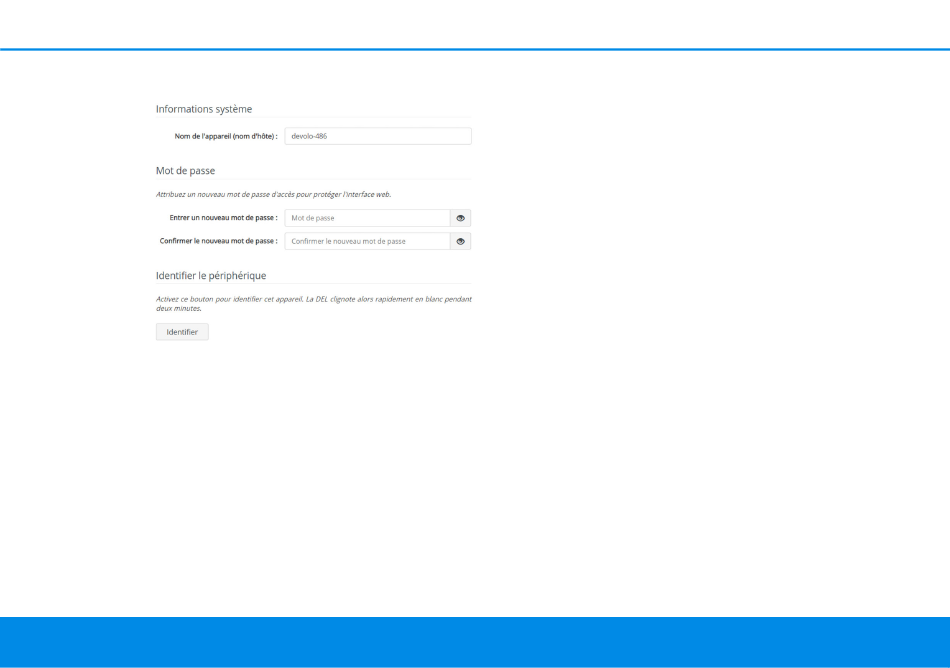
Task: Select the 'Mot de passe' section heading
Action: (185, 171)
